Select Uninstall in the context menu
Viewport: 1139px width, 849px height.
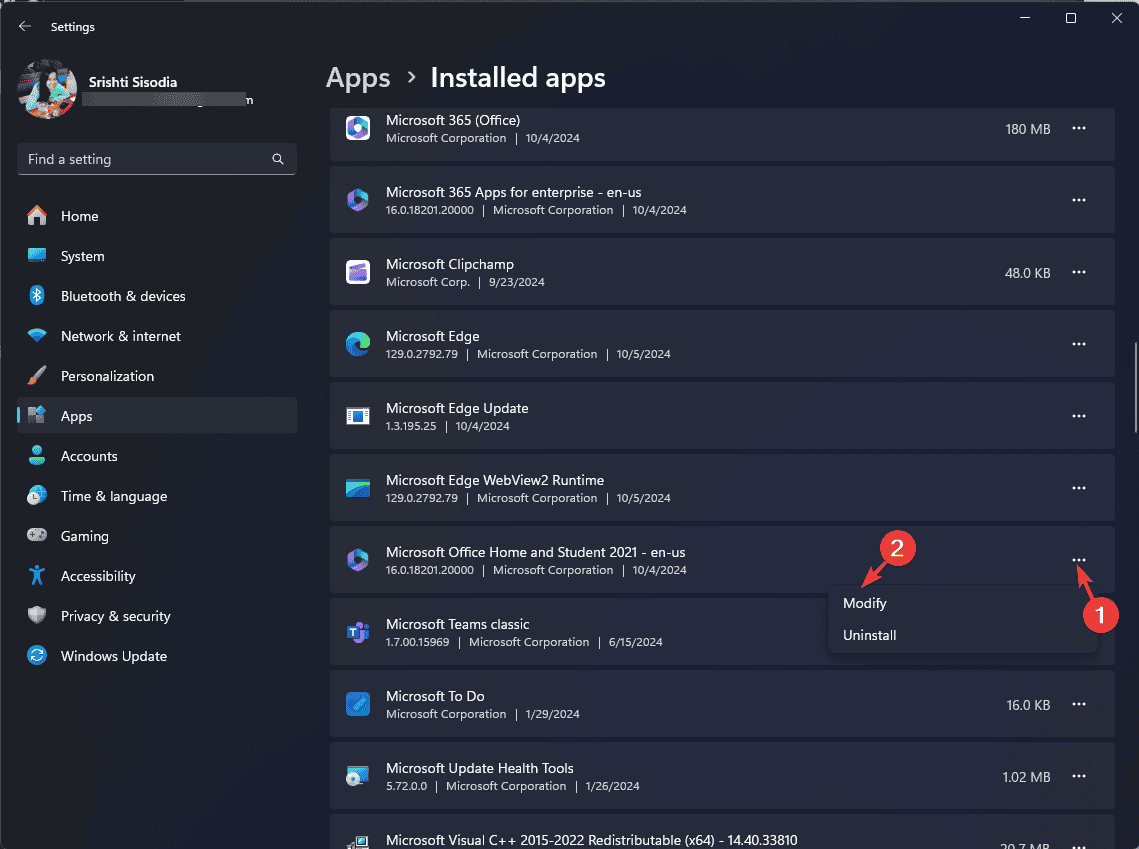click(870, 635)
